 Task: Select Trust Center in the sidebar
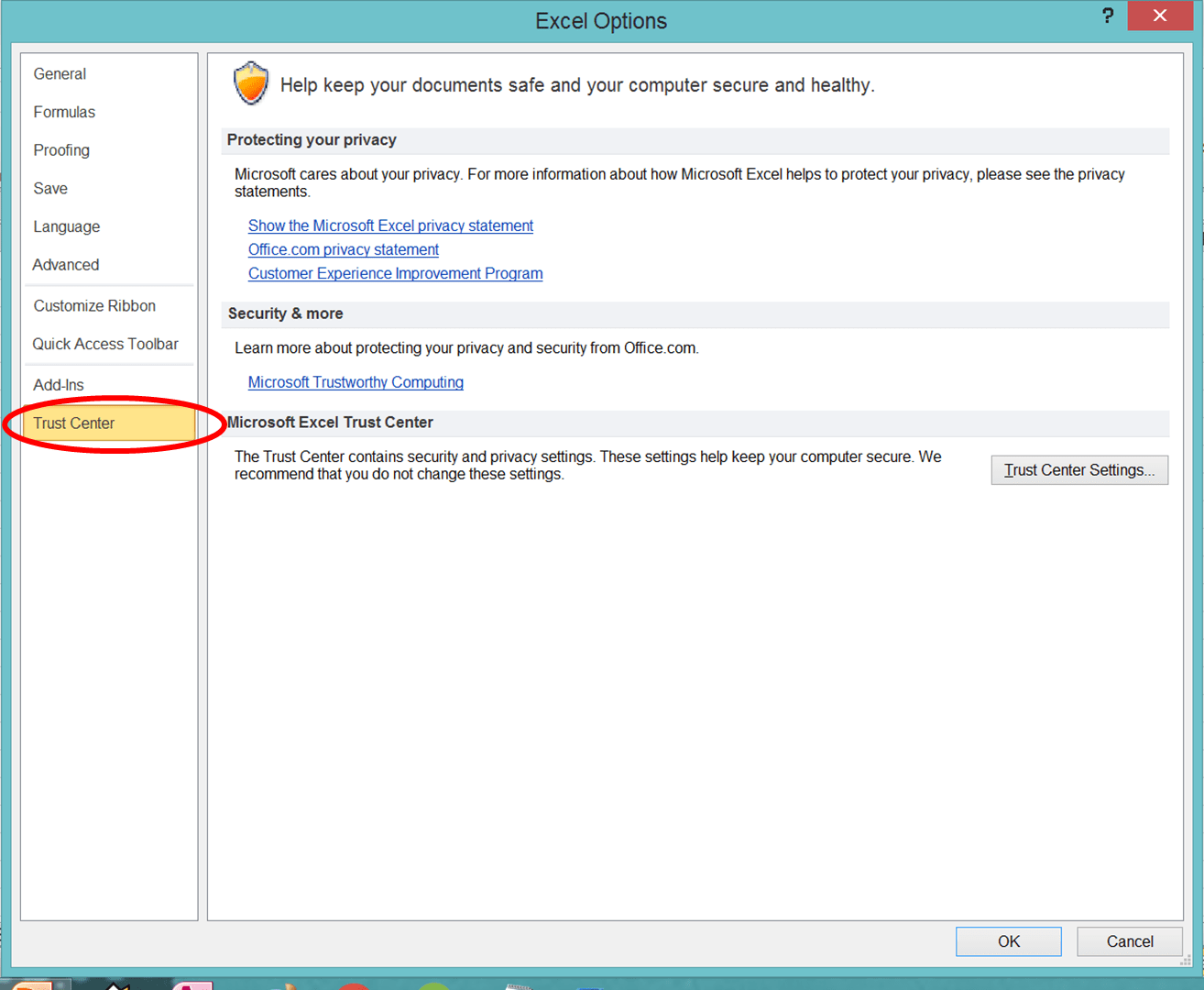click(x=108, y=423)
